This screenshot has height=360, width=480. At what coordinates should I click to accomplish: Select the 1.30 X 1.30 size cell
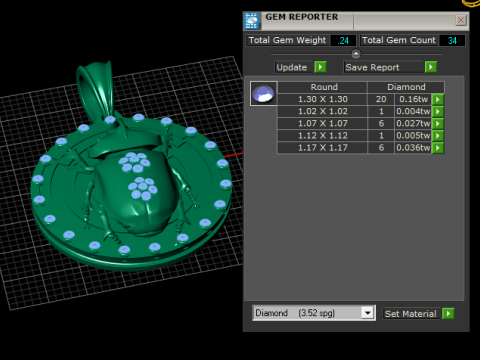tap(322, 99)
